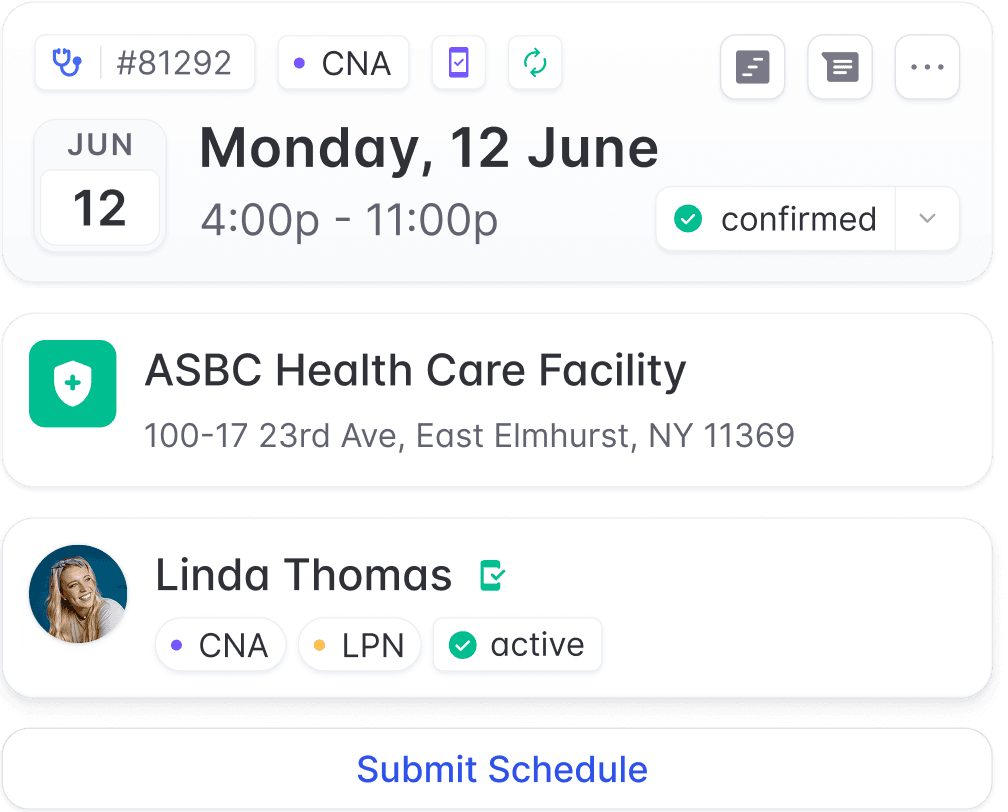This screenshot has width=1008, height=812.
Task: Open the shift notes icon
Action: pyautogui.click(x=752, y=67)
